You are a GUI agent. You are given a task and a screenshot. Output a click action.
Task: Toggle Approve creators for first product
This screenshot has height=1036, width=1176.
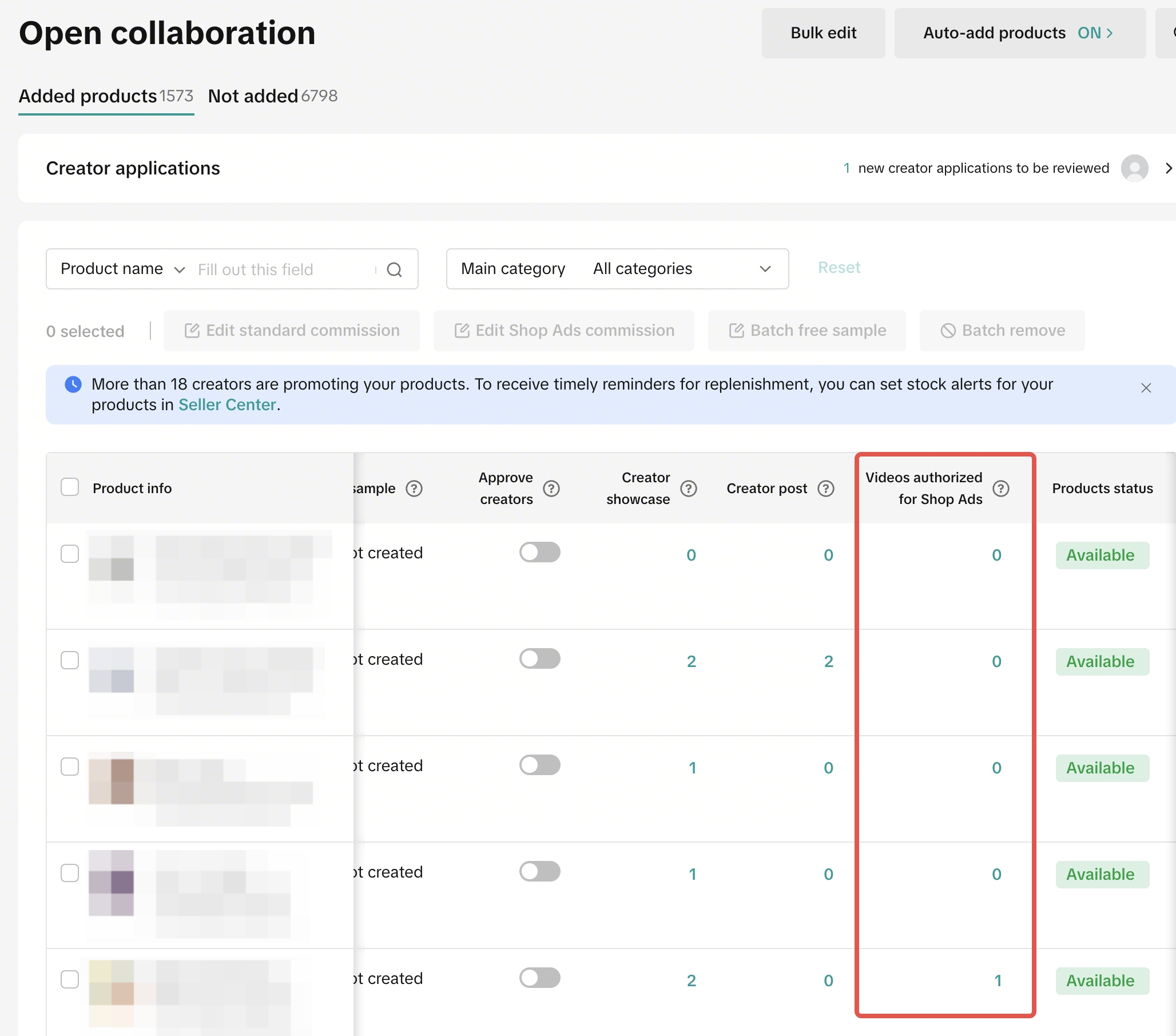coord(539,553)
